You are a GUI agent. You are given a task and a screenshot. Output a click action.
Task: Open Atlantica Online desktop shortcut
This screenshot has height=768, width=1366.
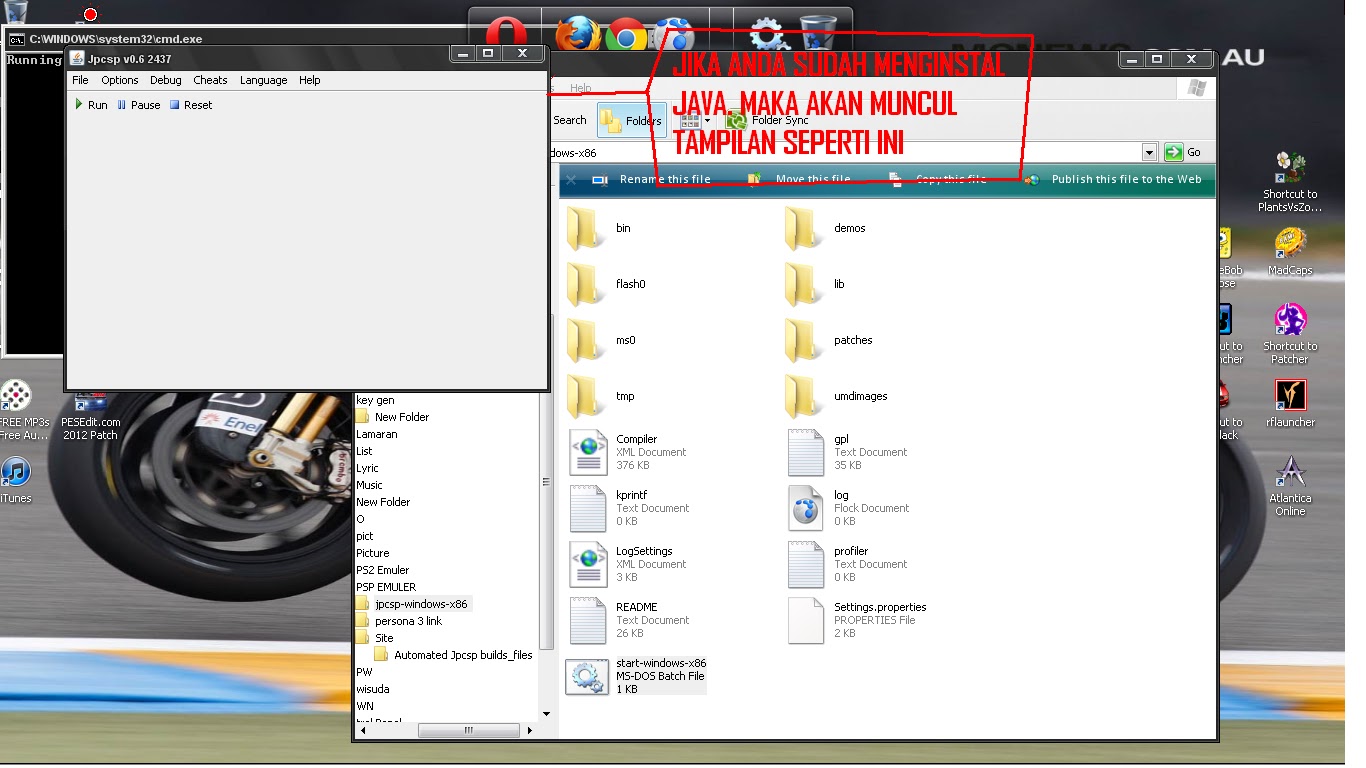(1290, 486)
